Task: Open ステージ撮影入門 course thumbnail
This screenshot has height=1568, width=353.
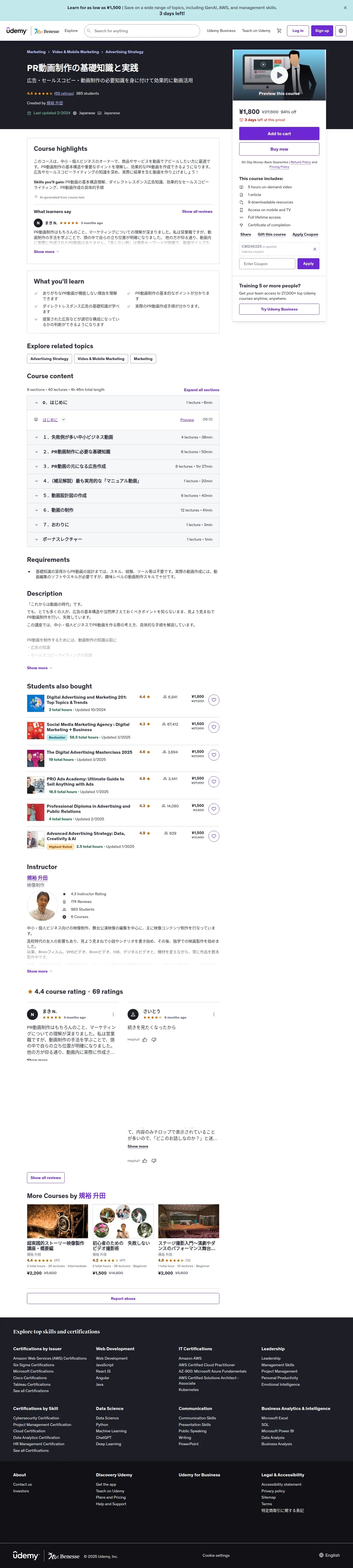Action: tap(188, 1221)
